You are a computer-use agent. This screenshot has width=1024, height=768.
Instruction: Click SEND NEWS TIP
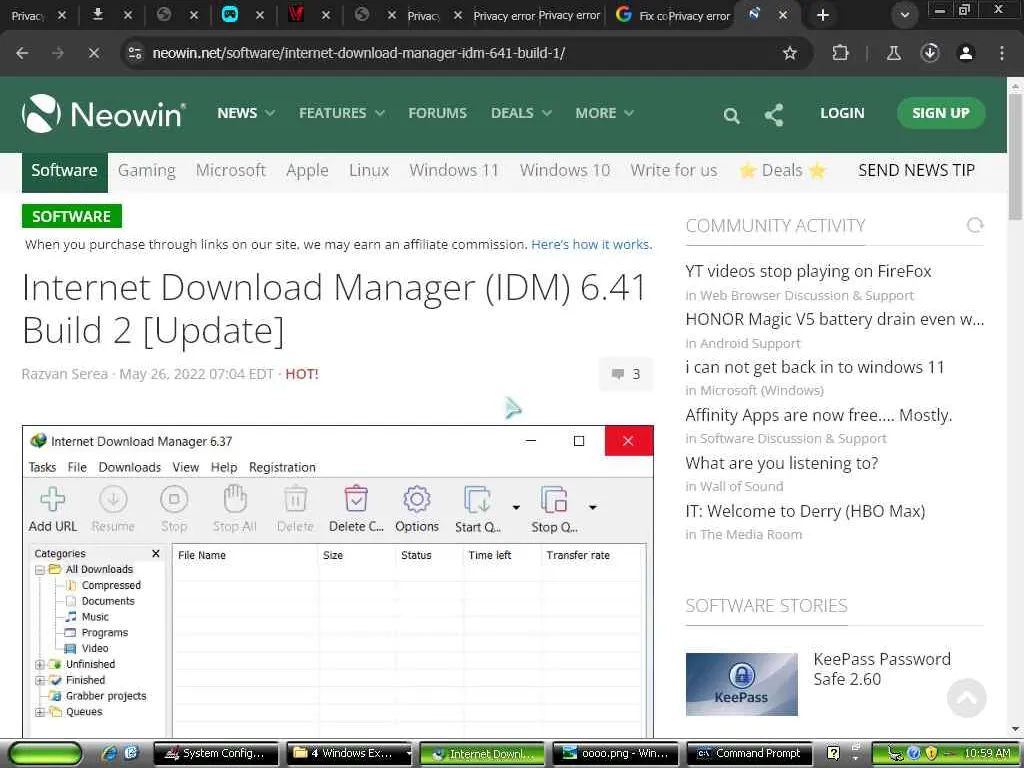coord(916,170)
